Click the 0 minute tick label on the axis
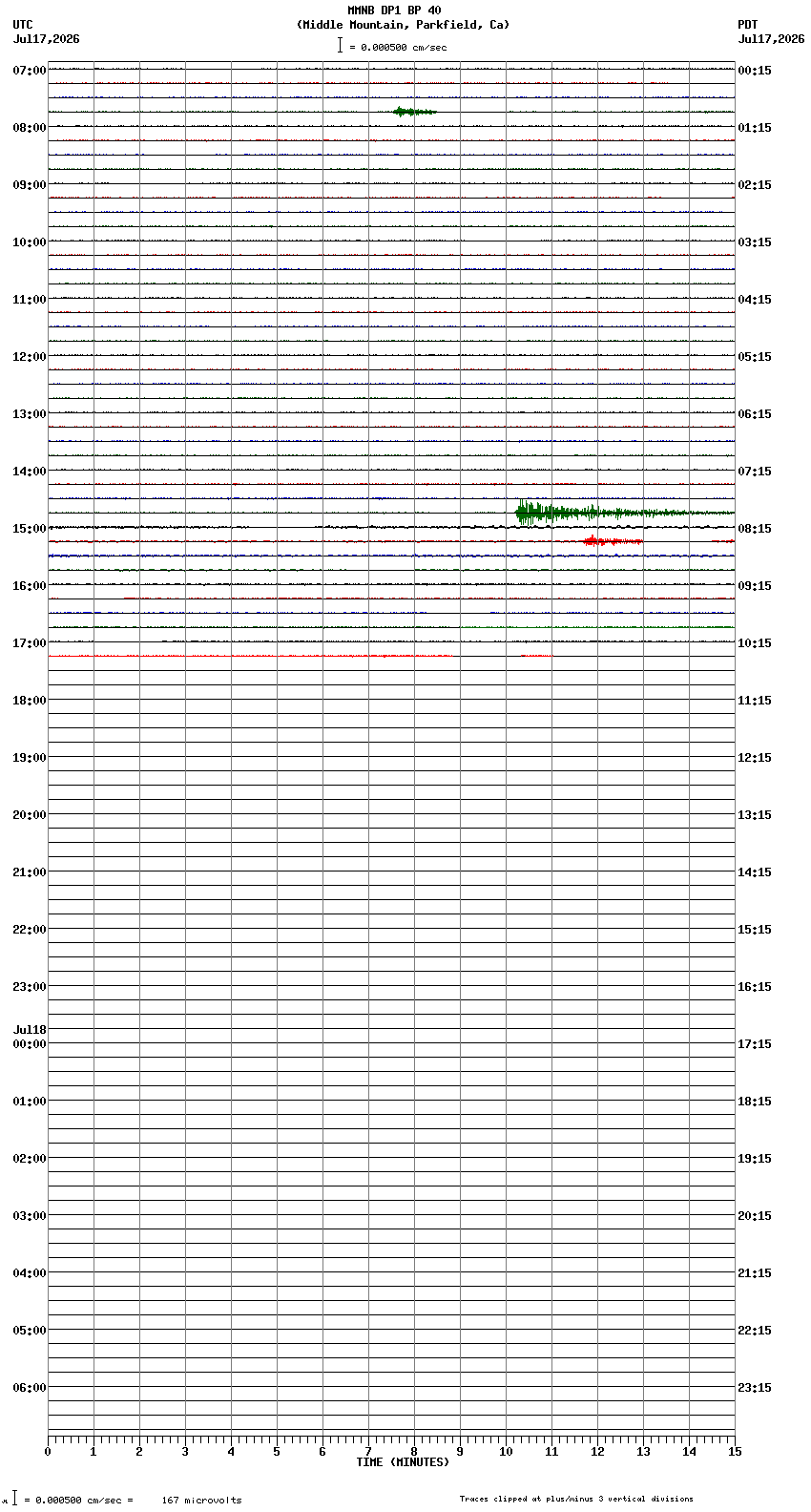811x1512 pixels. tap(48, 1452)
